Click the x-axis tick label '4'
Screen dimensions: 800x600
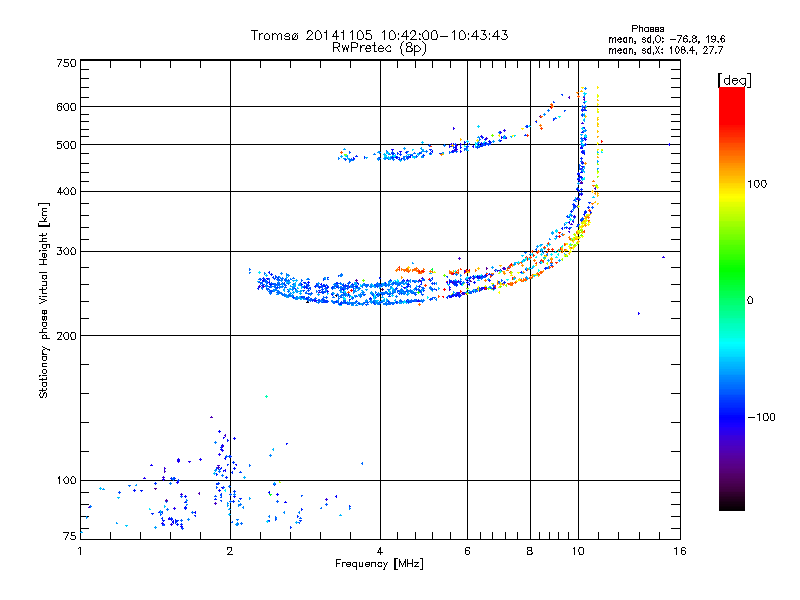click(x=380, y=551)
